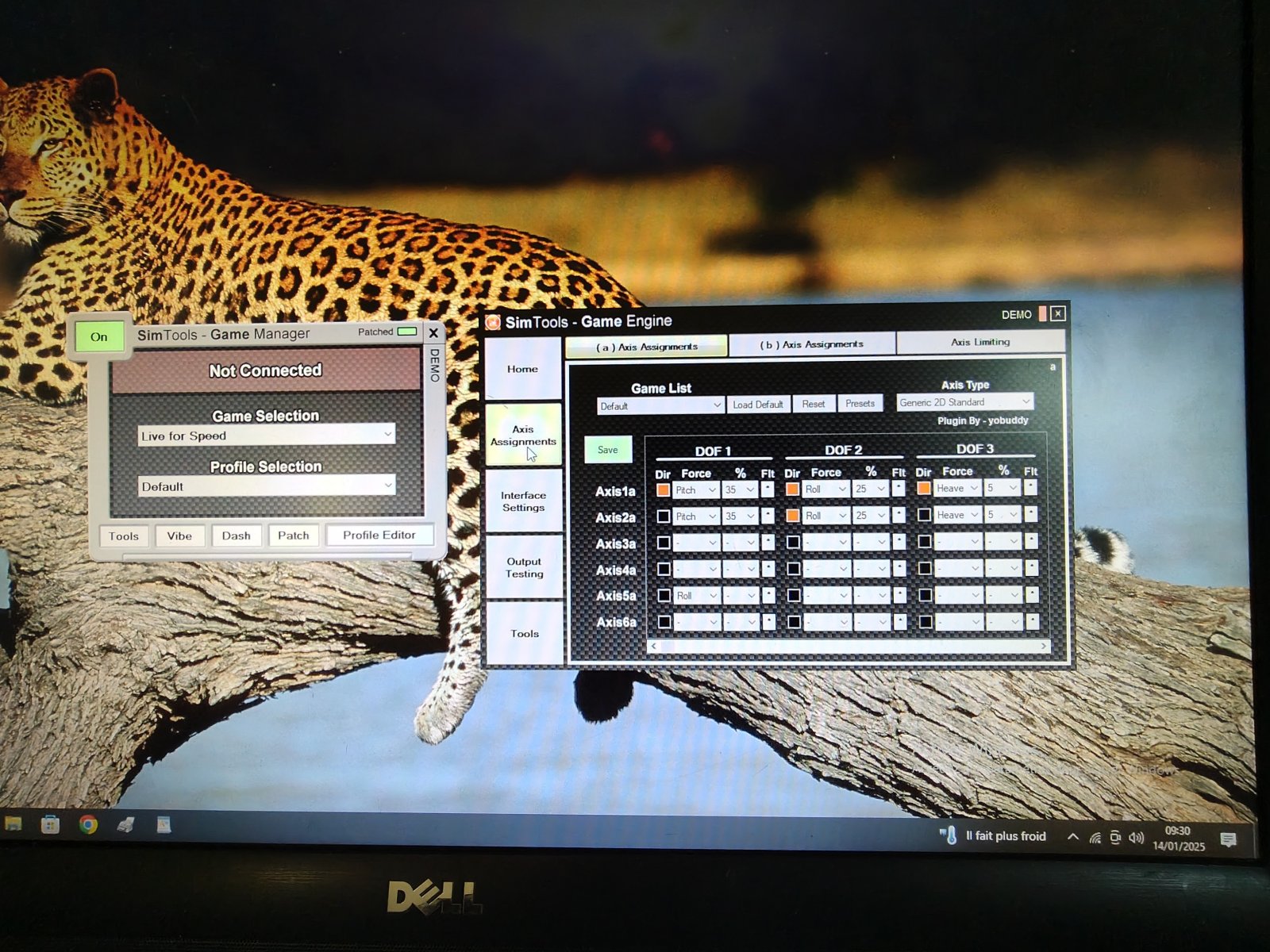This screenshot has width=1270, height=952.
Task: Click the Reset button
Action: (813, 404)
